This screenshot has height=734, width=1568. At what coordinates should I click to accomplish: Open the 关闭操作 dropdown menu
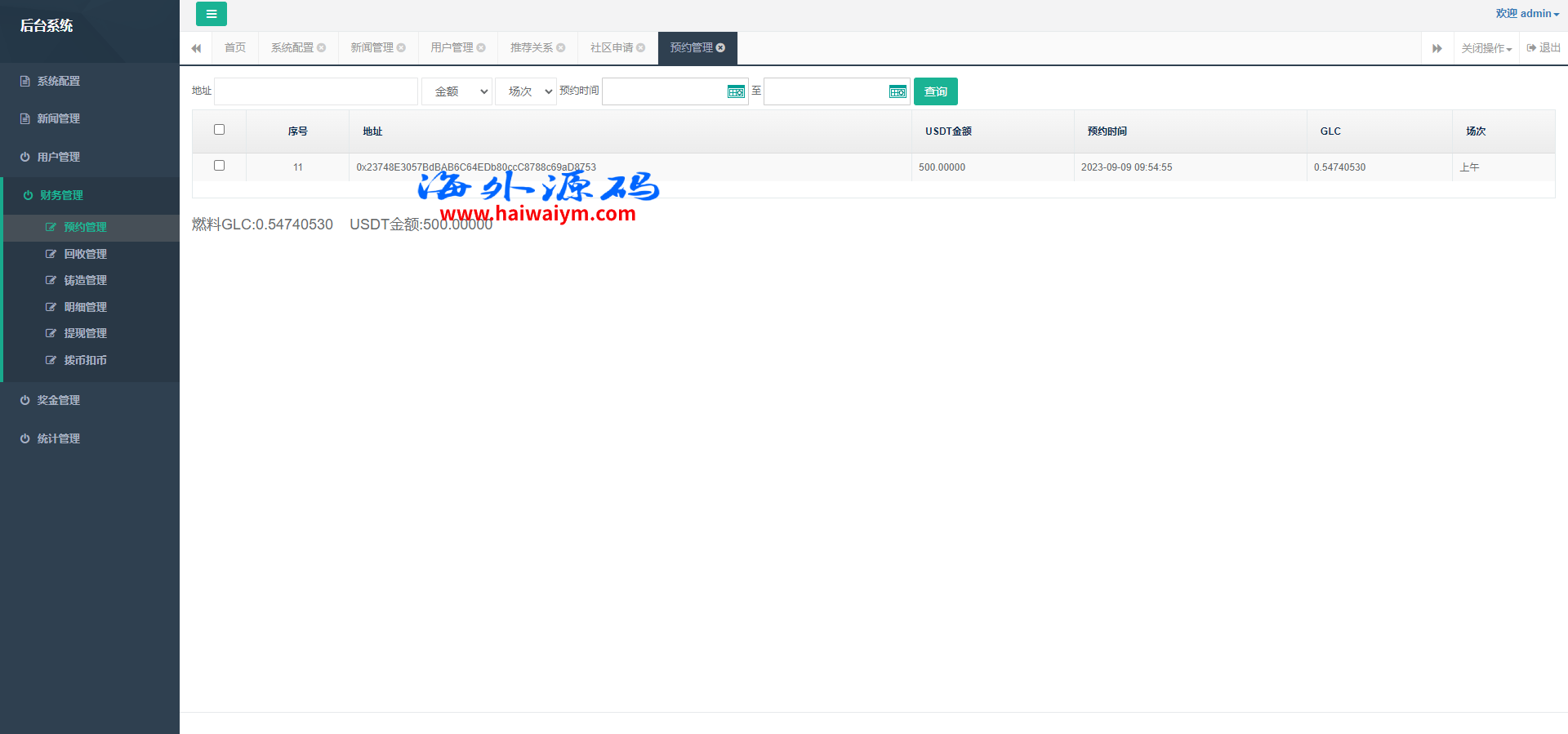coord(1486,48)
